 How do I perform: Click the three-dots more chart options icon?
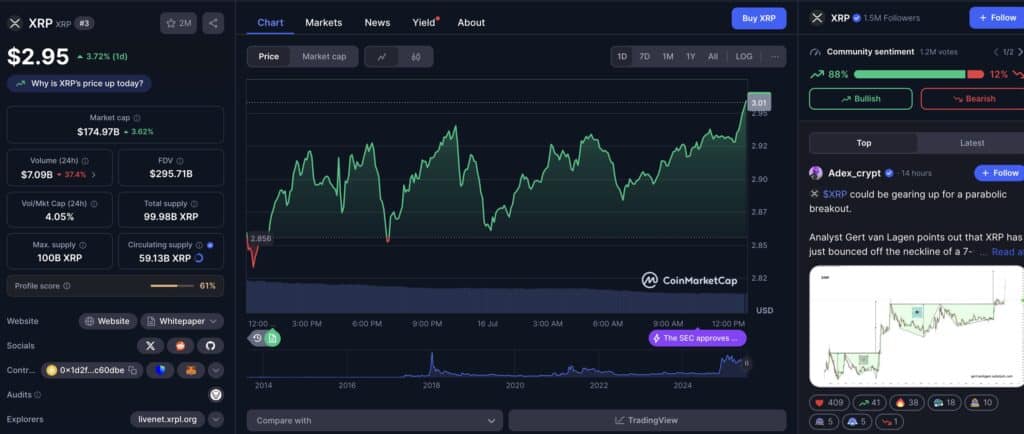(775, 57)
